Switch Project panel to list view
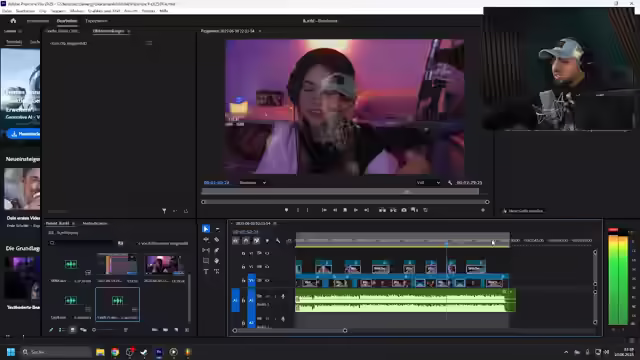This screenshot has width=640, height=360. pos(62,330)
